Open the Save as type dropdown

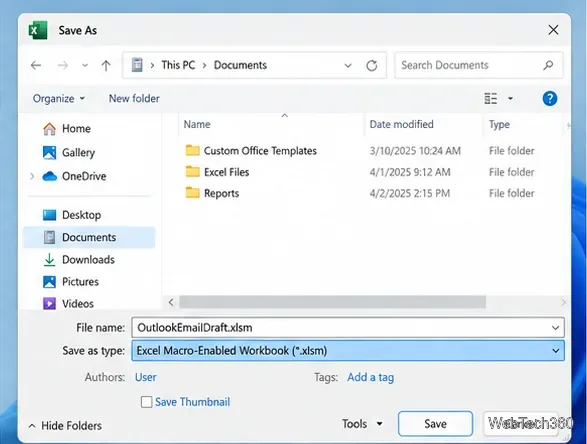pos(348,351)
